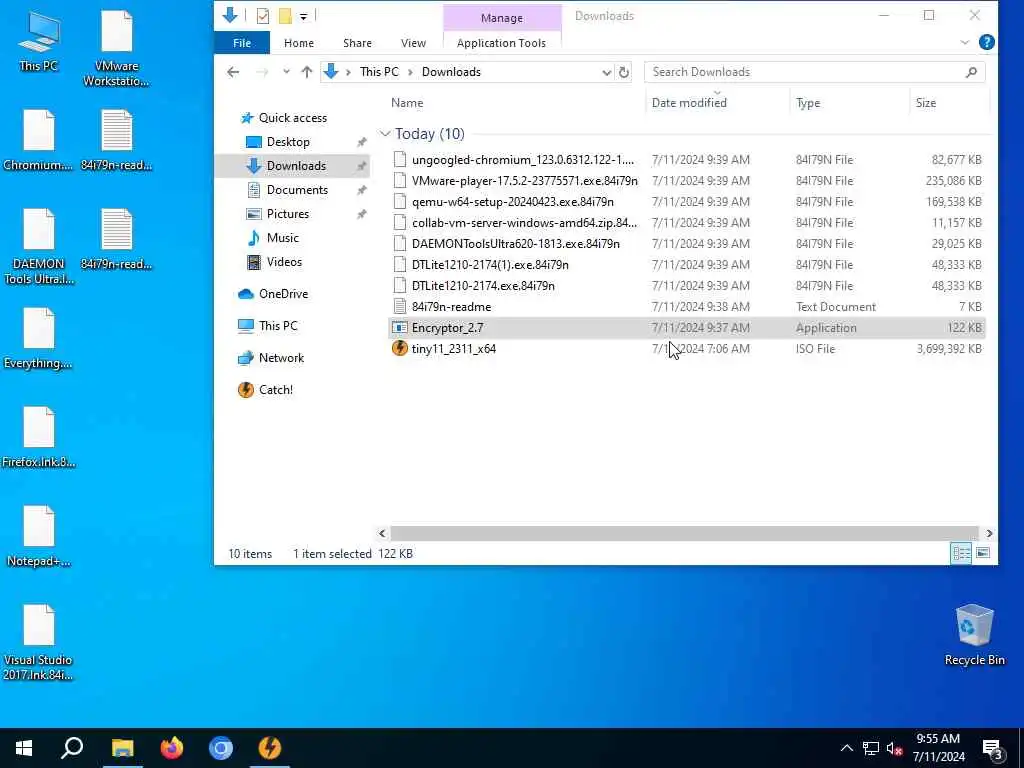The width and height of the screenshot is (1024, 768).
Task: Open Explorer help question mark
Action: 987,42
